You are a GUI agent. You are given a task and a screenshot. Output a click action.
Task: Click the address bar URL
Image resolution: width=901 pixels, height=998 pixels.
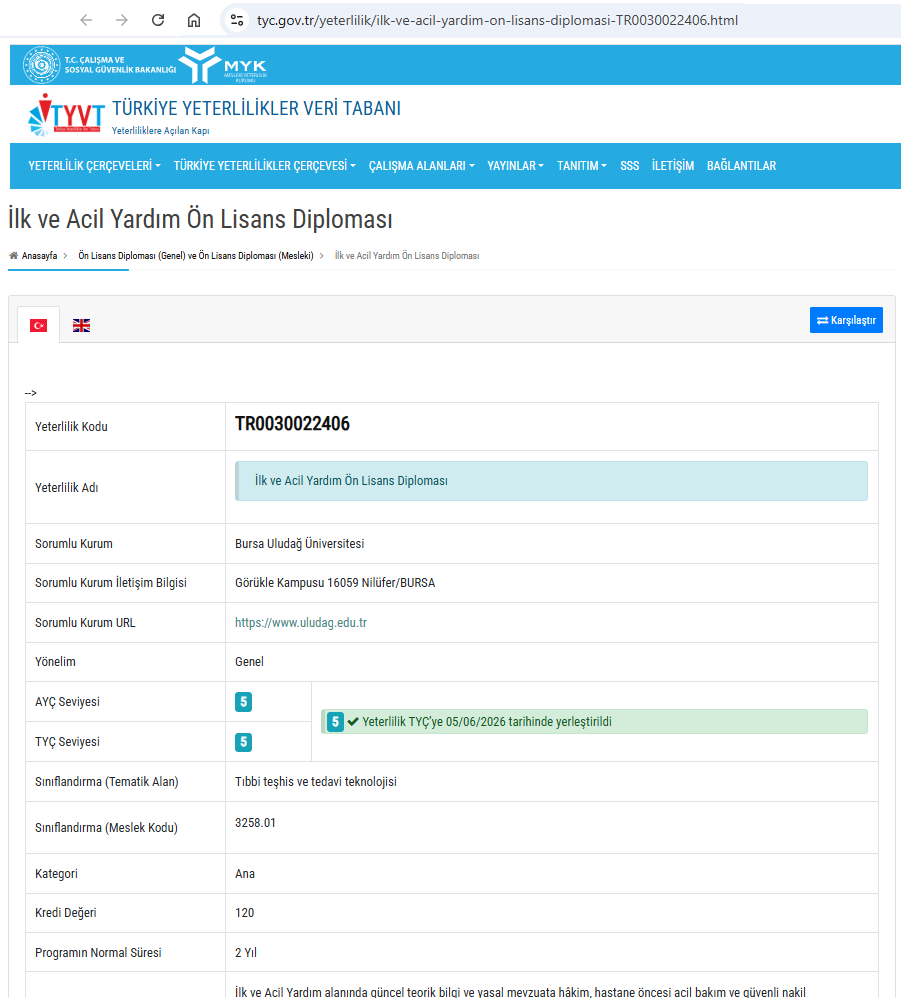click(497, 20)
